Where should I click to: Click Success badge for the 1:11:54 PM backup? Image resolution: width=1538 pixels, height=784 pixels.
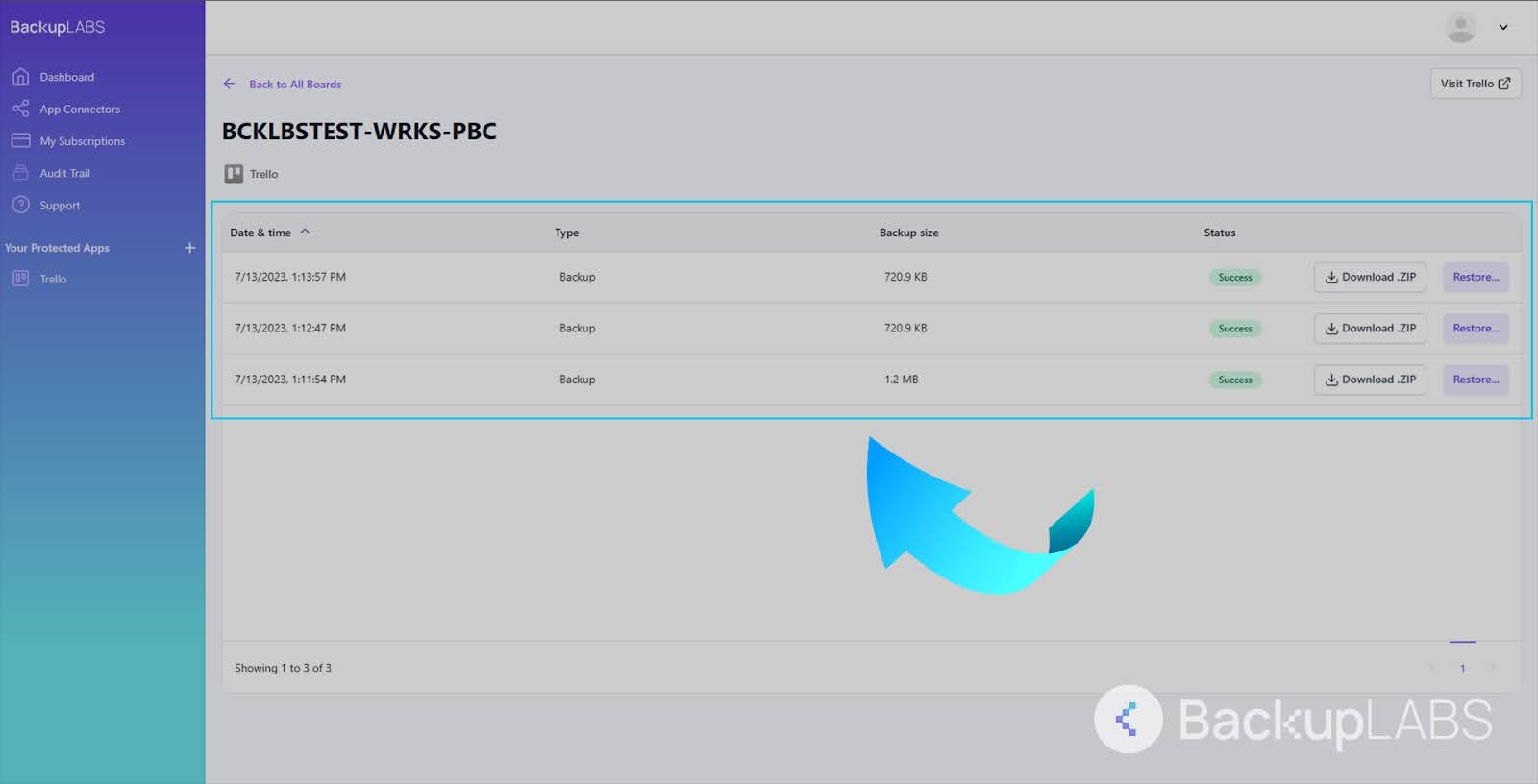coord(1235,380)
